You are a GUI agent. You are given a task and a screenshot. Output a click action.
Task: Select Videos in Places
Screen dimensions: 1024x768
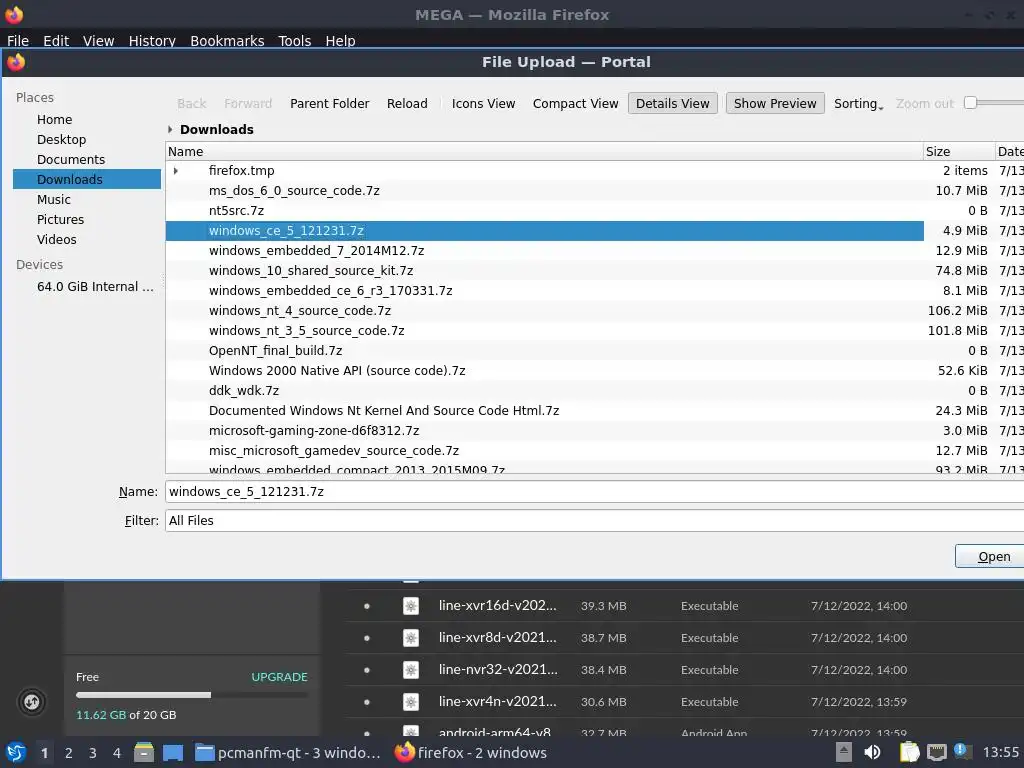[x=56, y=240]
